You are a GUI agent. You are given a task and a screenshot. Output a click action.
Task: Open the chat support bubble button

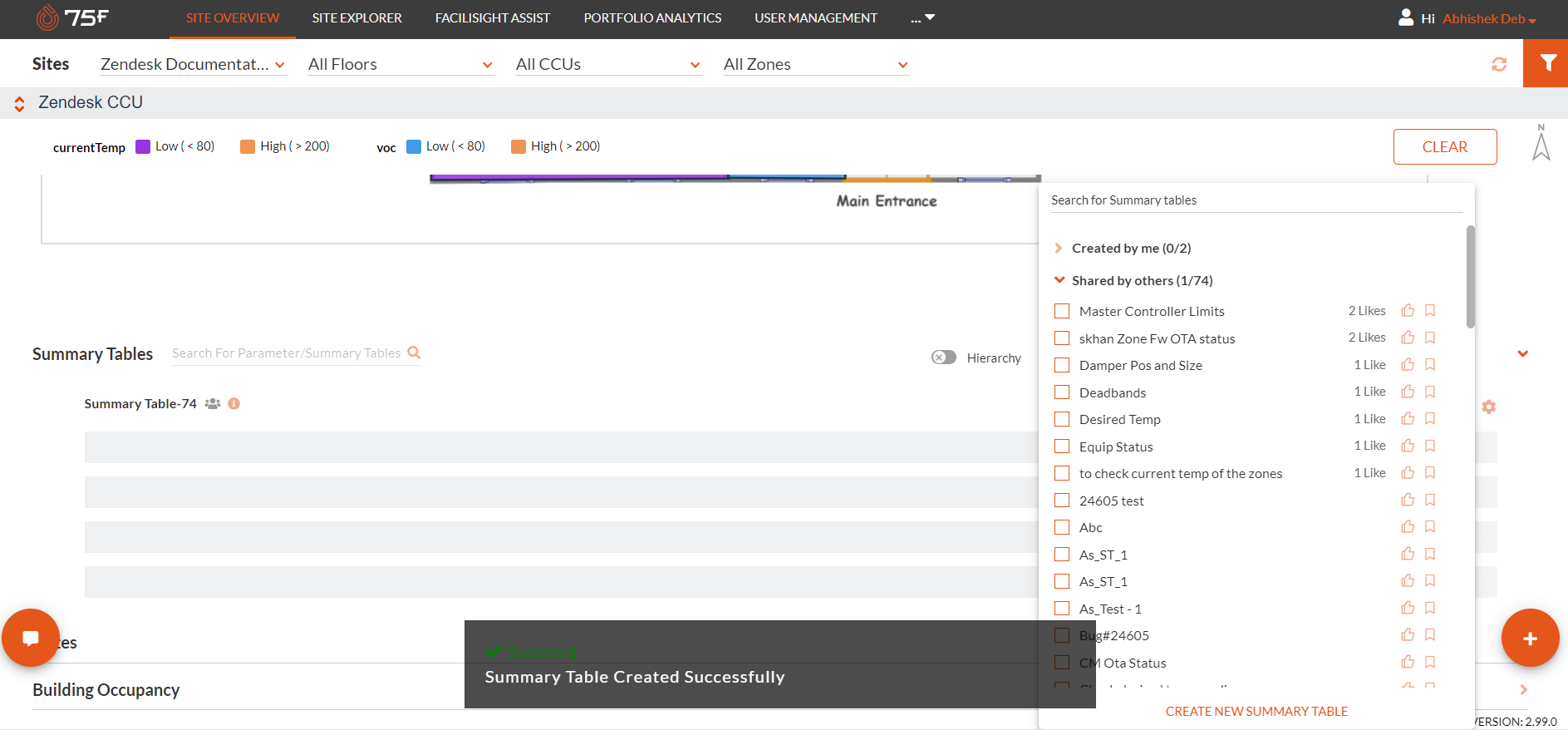coord(31,639)
